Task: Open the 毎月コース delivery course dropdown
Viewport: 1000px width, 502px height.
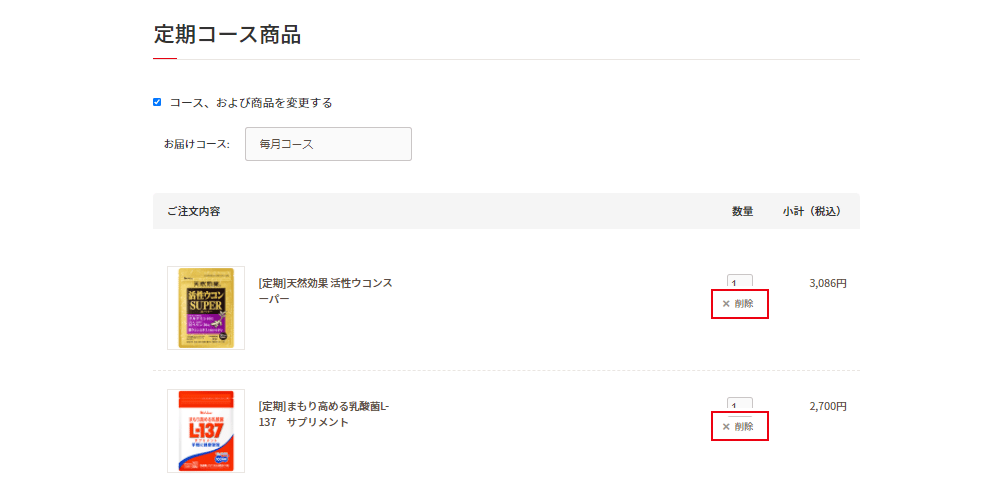Action: pos(328,144)
